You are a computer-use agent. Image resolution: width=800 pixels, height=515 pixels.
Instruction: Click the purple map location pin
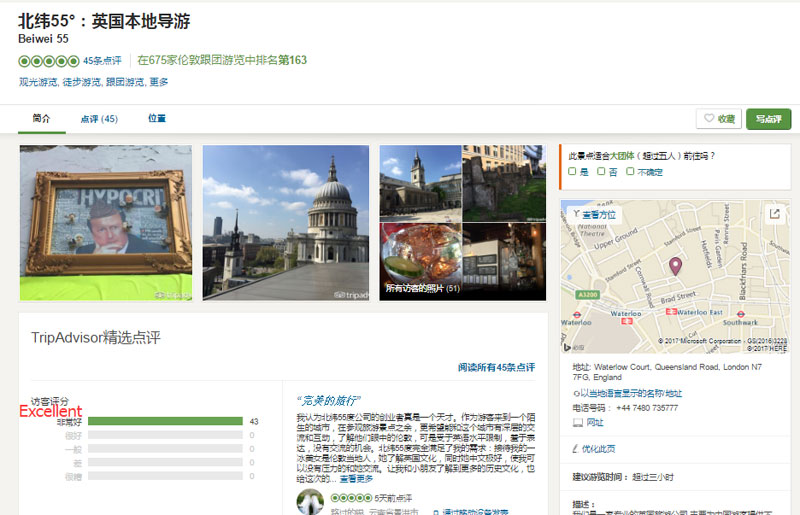[675, 265]
